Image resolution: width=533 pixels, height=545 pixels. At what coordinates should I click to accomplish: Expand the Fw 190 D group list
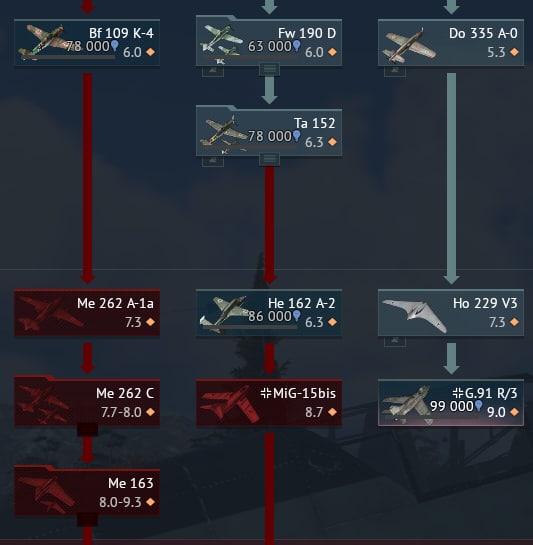pyautogui.click(x=269, y=70)
